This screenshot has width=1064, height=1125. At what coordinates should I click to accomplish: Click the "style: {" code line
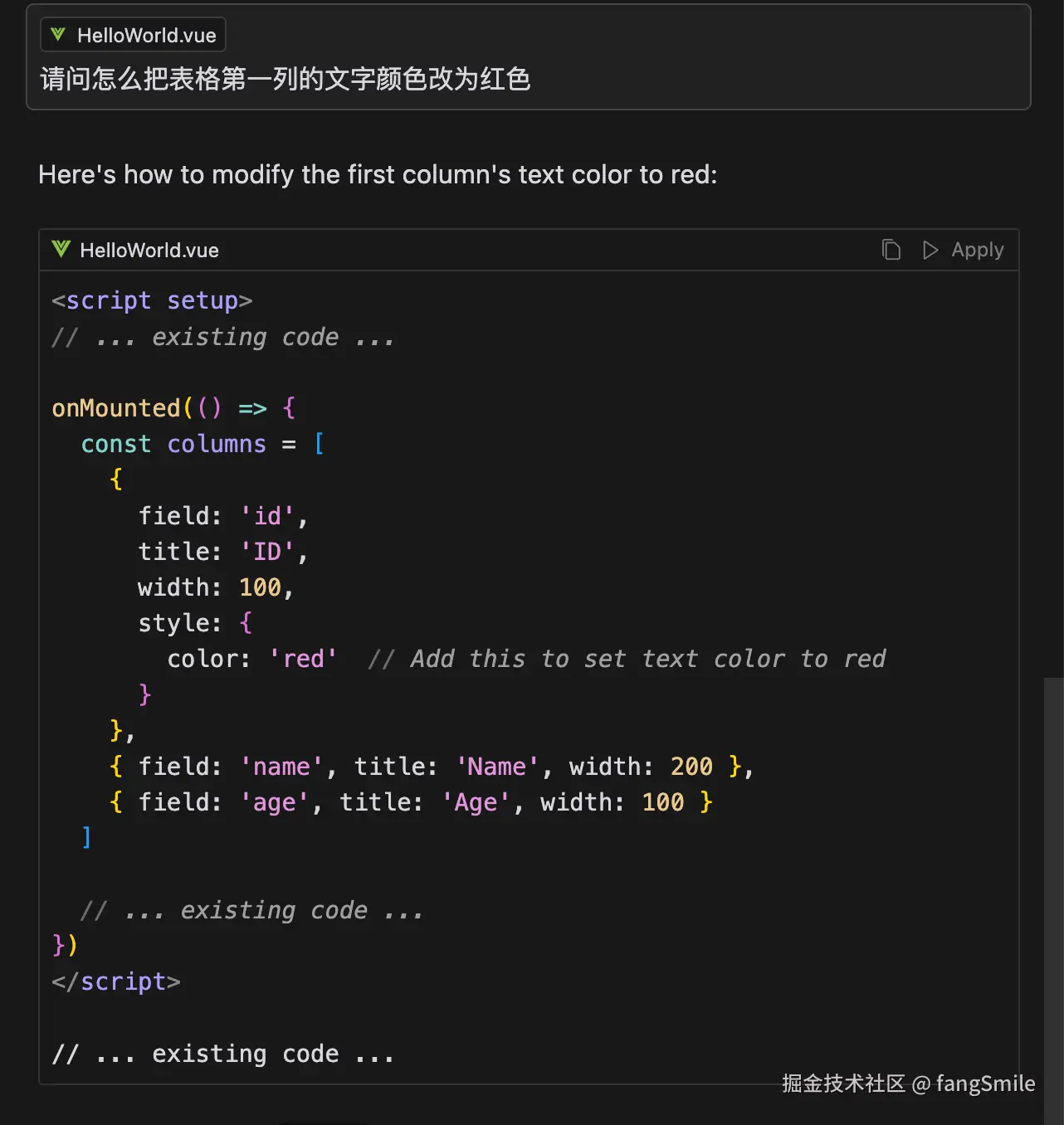(x=195, y=623)
